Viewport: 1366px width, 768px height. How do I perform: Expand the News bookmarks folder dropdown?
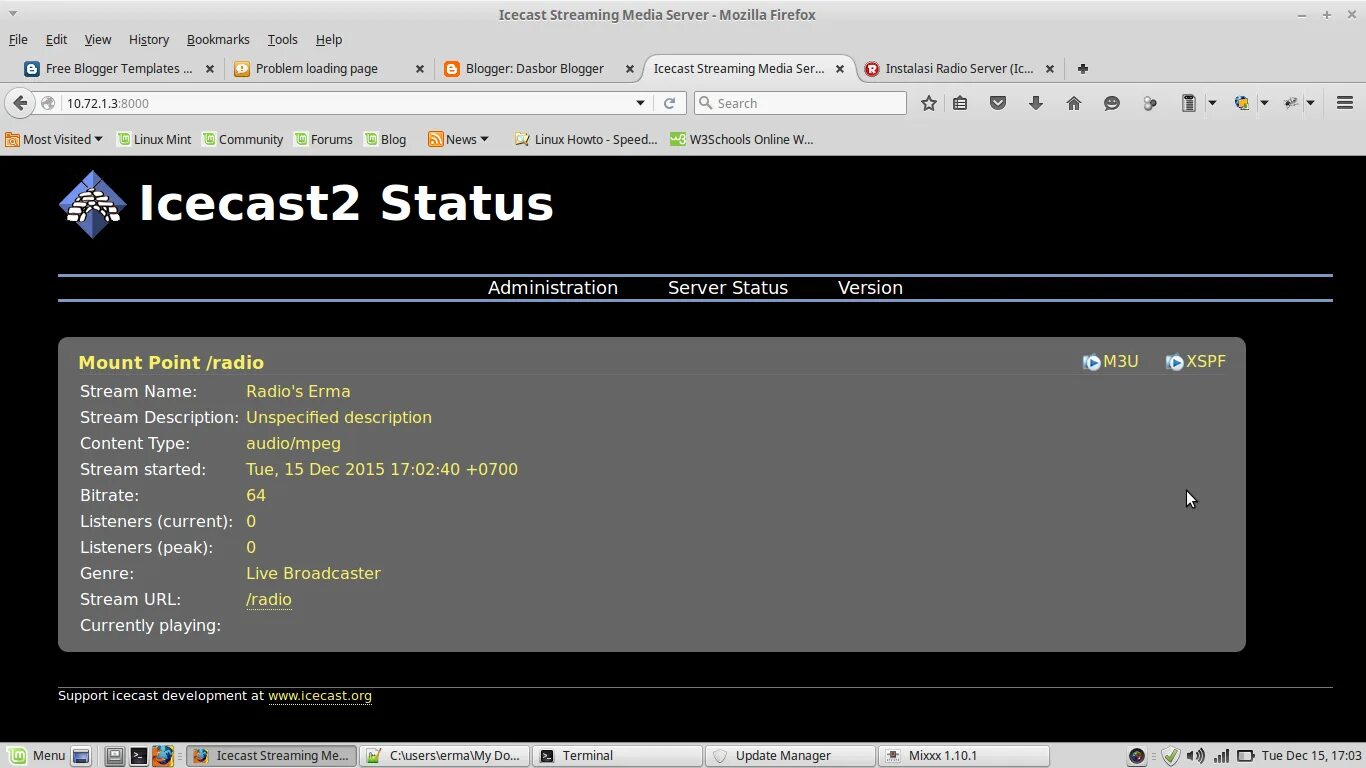pyautogui.click(x=458, y=140)
